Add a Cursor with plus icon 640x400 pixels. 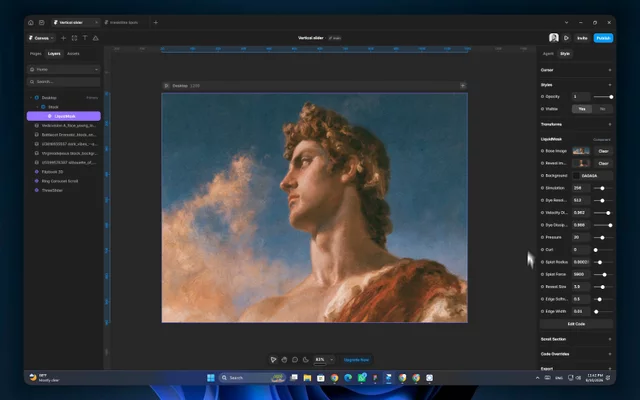[610, 70]
